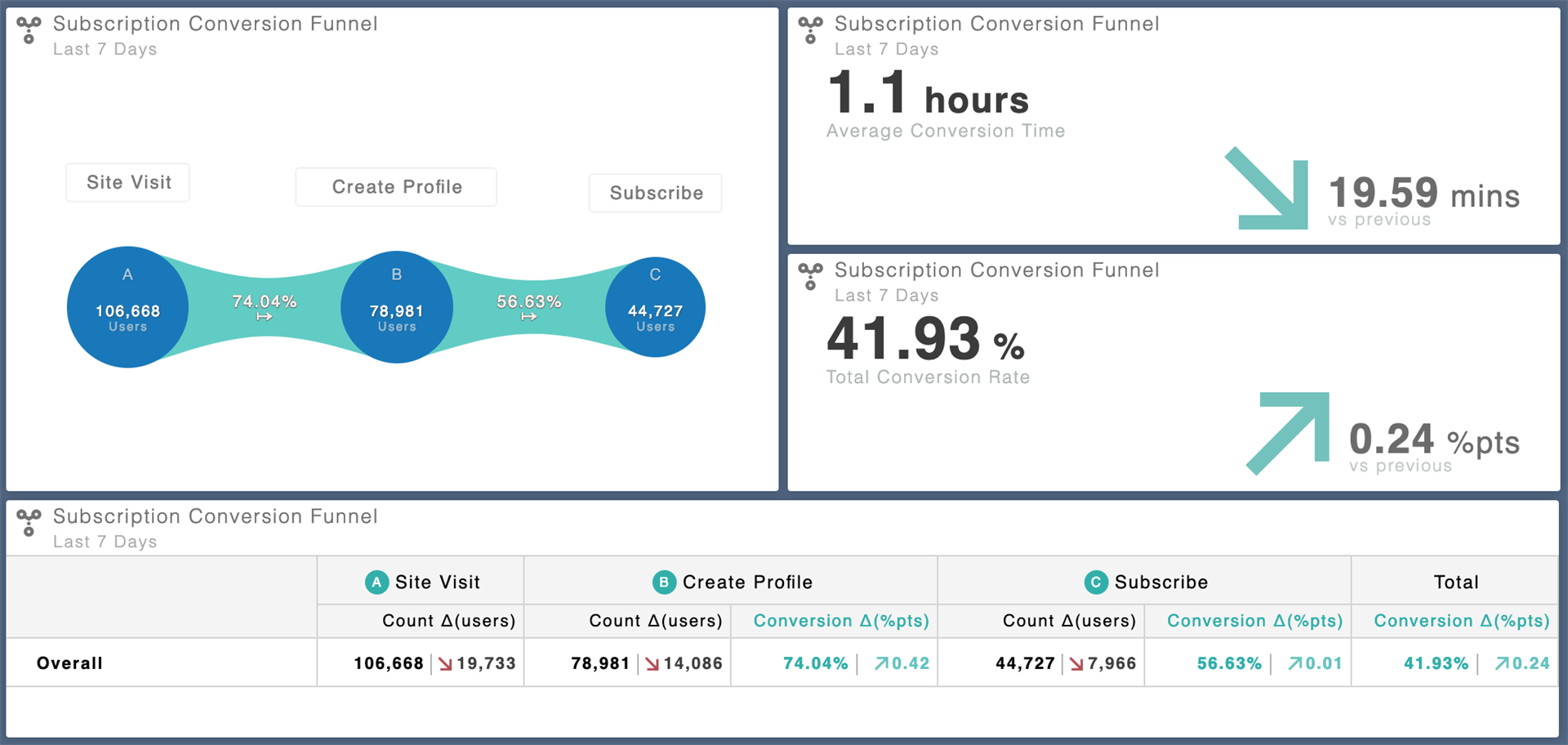Click the Site Visit step label button
This screenshot has height=745, width=1568.
pyautogui.click(x=128, y=182)
